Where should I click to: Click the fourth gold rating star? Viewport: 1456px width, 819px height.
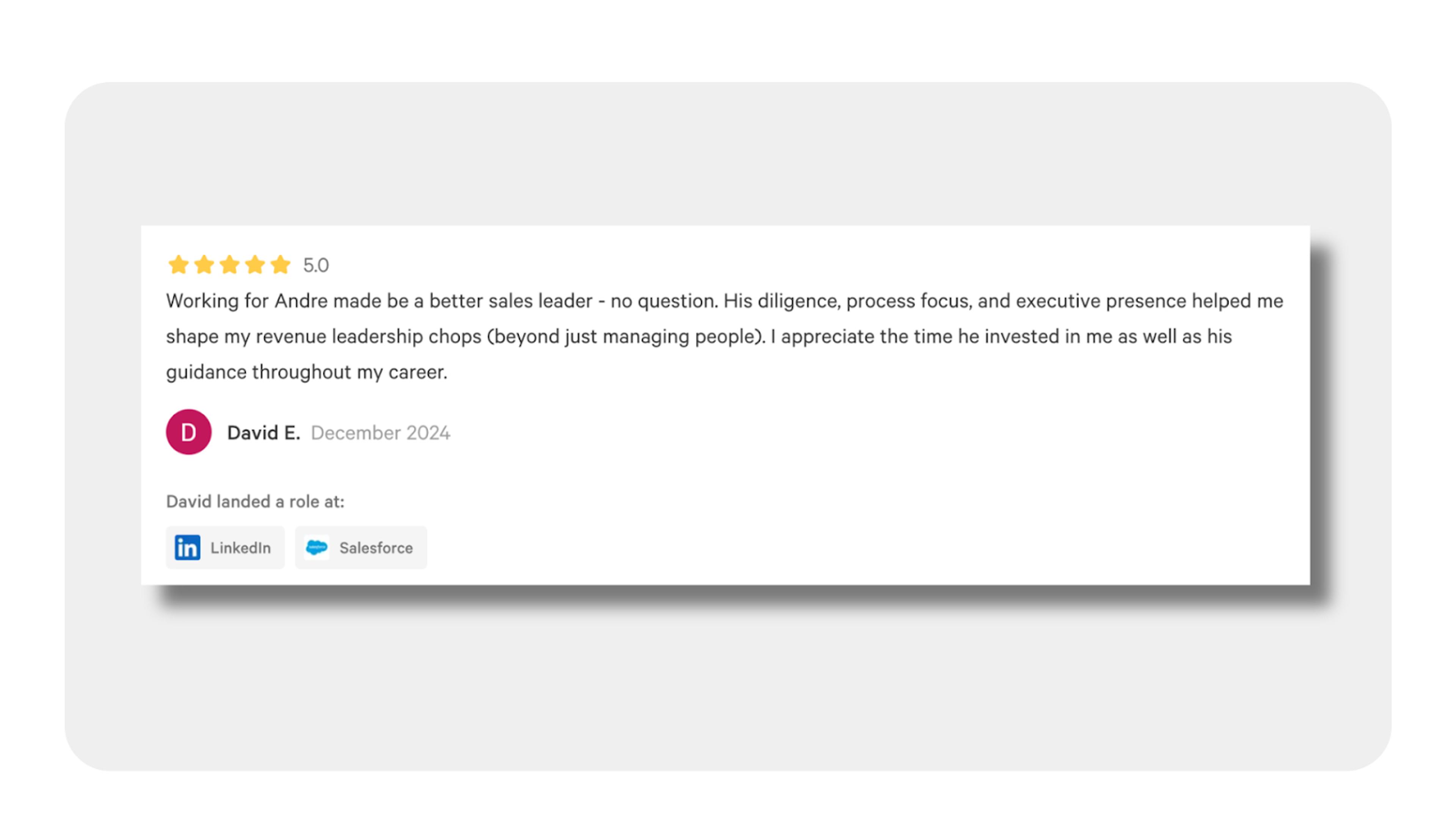255,265
